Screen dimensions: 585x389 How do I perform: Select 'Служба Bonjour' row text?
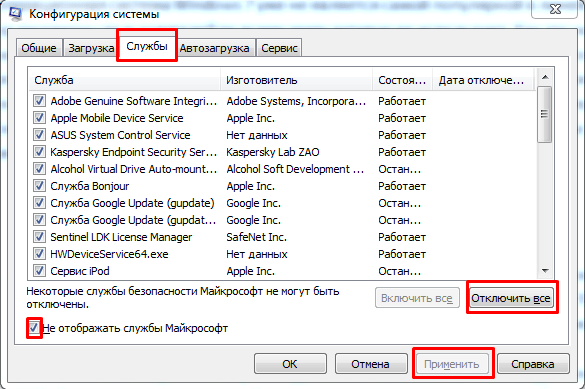[90, 186]
